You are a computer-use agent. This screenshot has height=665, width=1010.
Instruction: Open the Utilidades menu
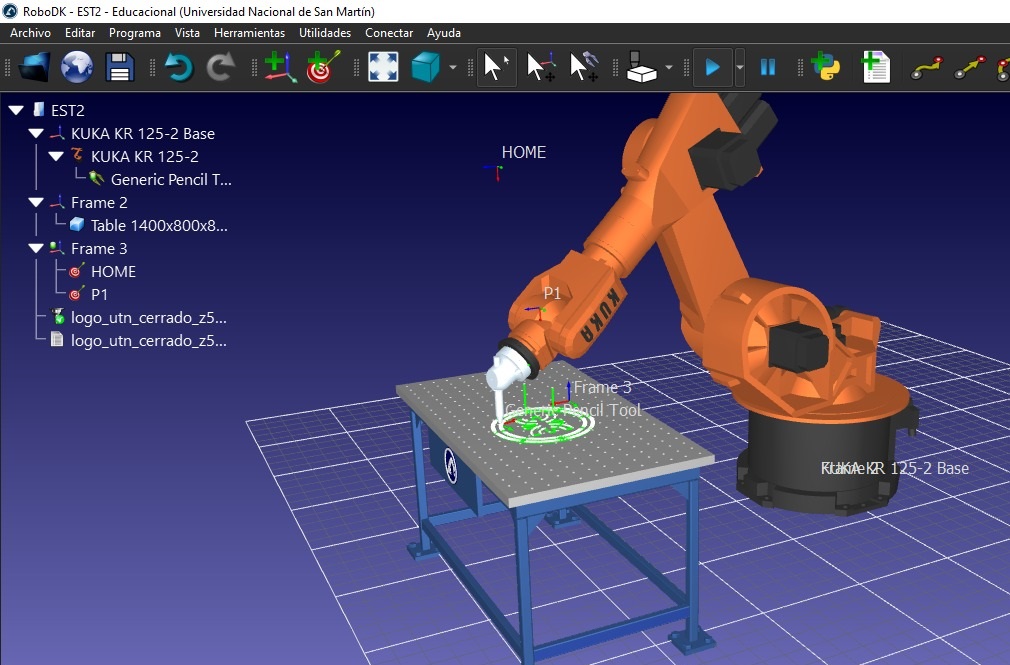pyautogui.click(x=325, y=33)
